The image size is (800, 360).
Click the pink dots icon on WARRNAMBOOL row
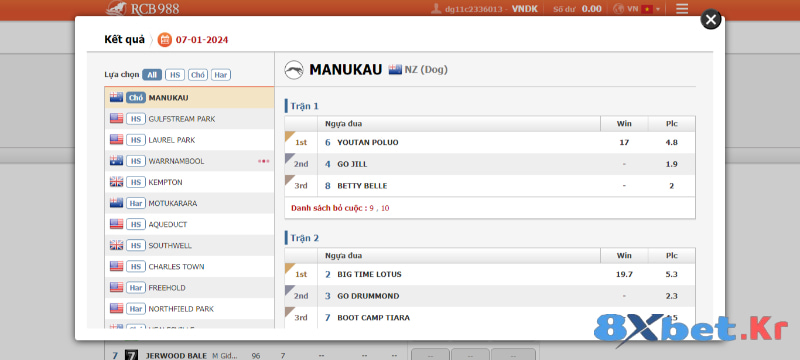pos(263,161)
